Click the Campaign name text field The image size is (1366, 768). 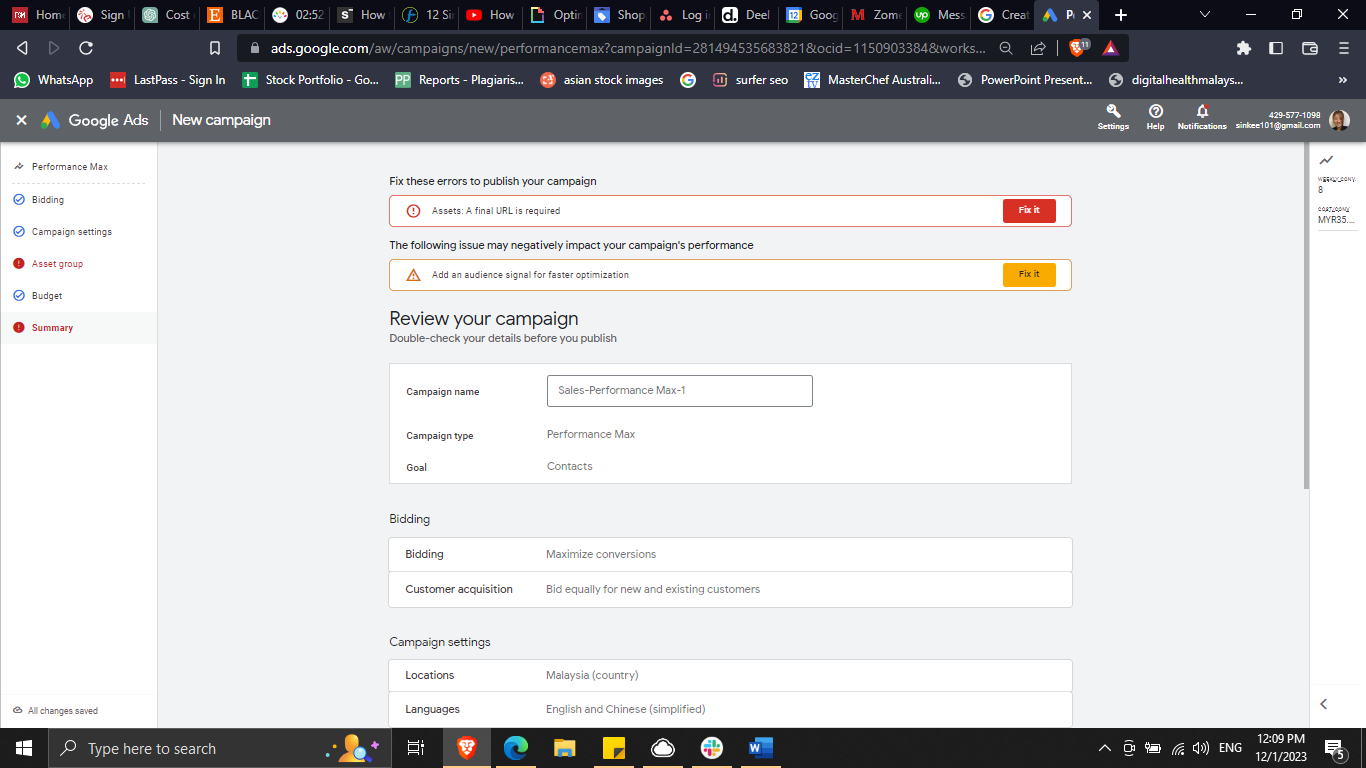[x=679, y=391]
